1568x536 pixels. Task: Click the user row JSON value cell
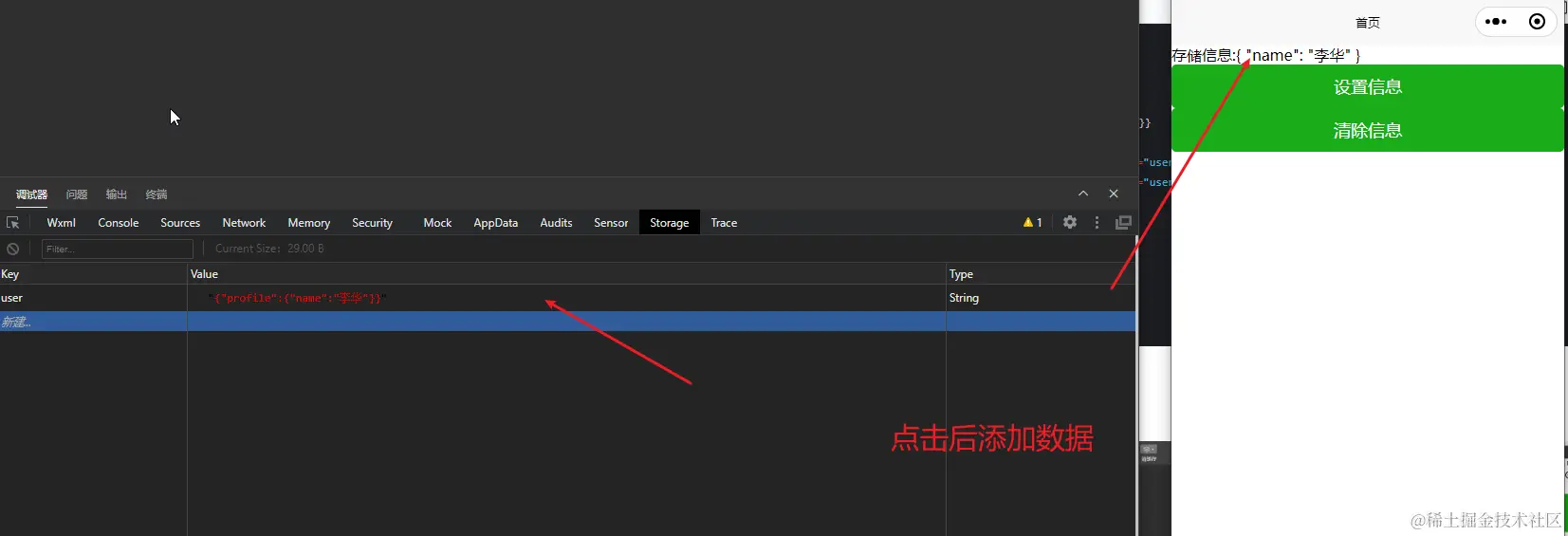point(566,298)
